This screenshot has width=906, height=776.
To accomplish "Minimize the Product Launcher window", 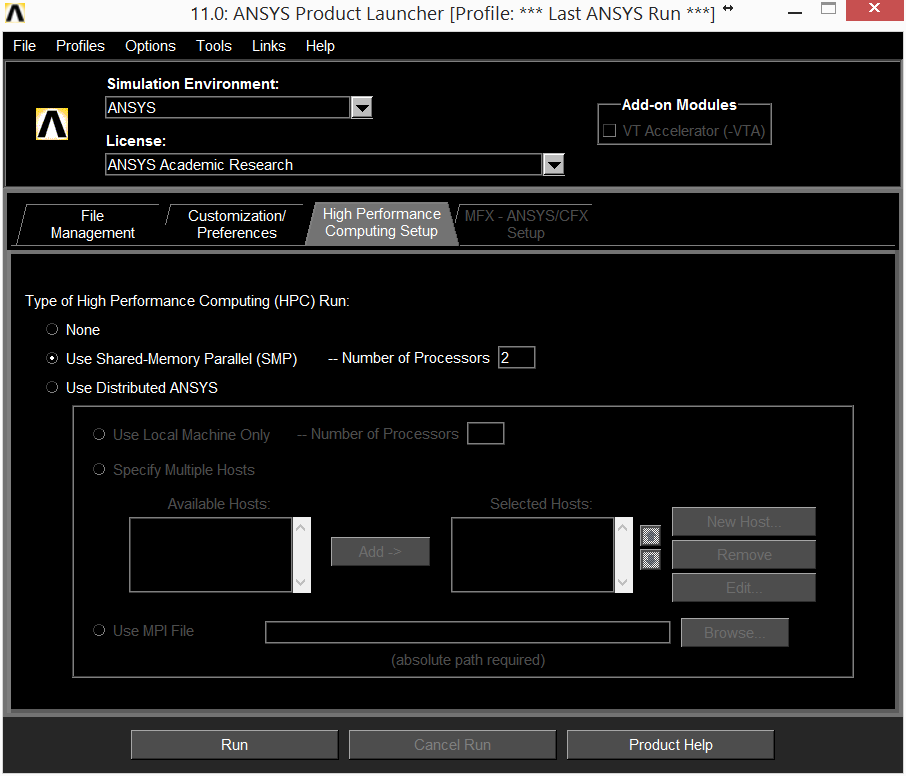I will [x=795, y=12].
